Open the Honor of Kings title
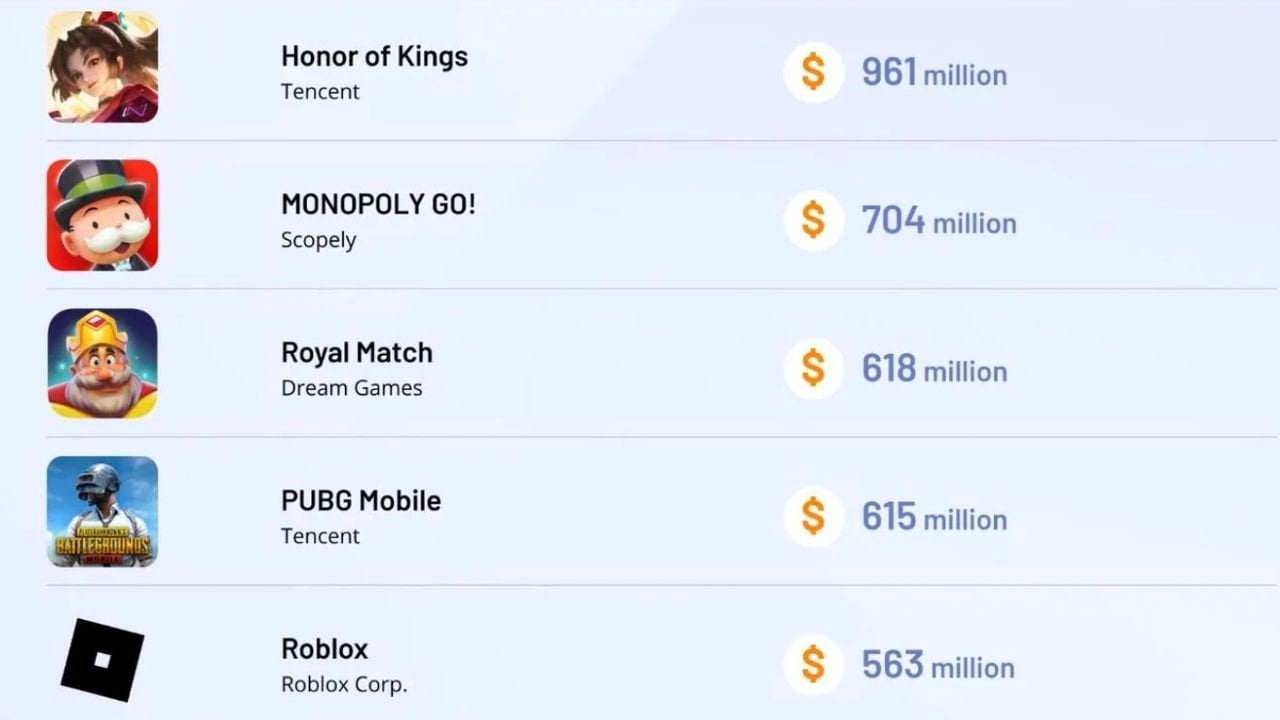The image size is (1280, 720). pos(374,56)
